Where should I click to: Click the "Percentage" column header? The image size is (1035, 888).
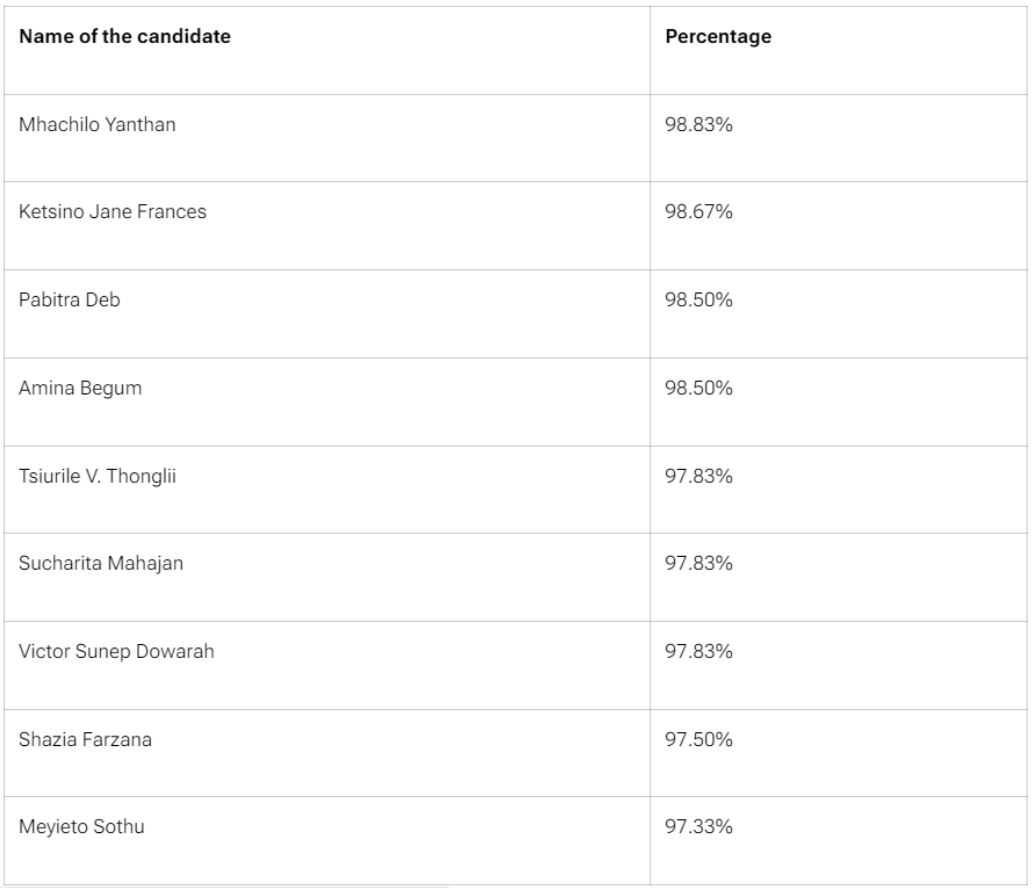718,37
